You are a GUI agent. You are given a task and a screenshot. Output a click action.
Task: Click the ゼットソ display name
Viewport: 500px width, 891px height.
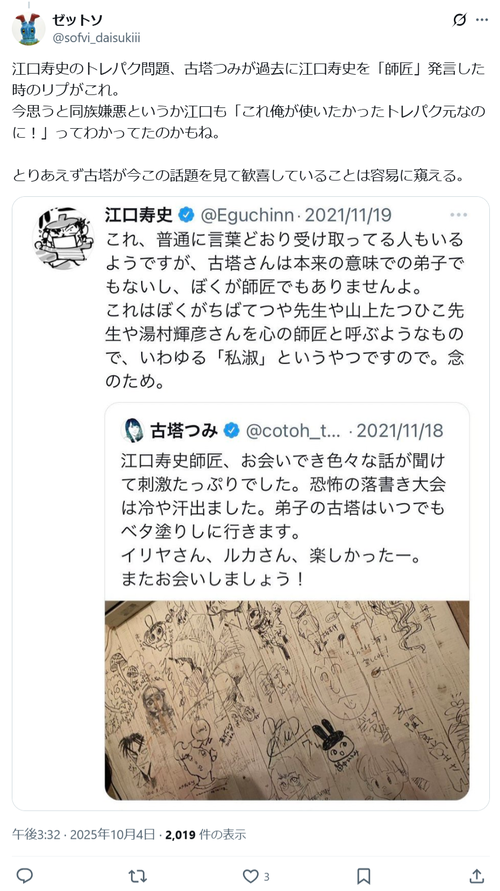point(77,20)
